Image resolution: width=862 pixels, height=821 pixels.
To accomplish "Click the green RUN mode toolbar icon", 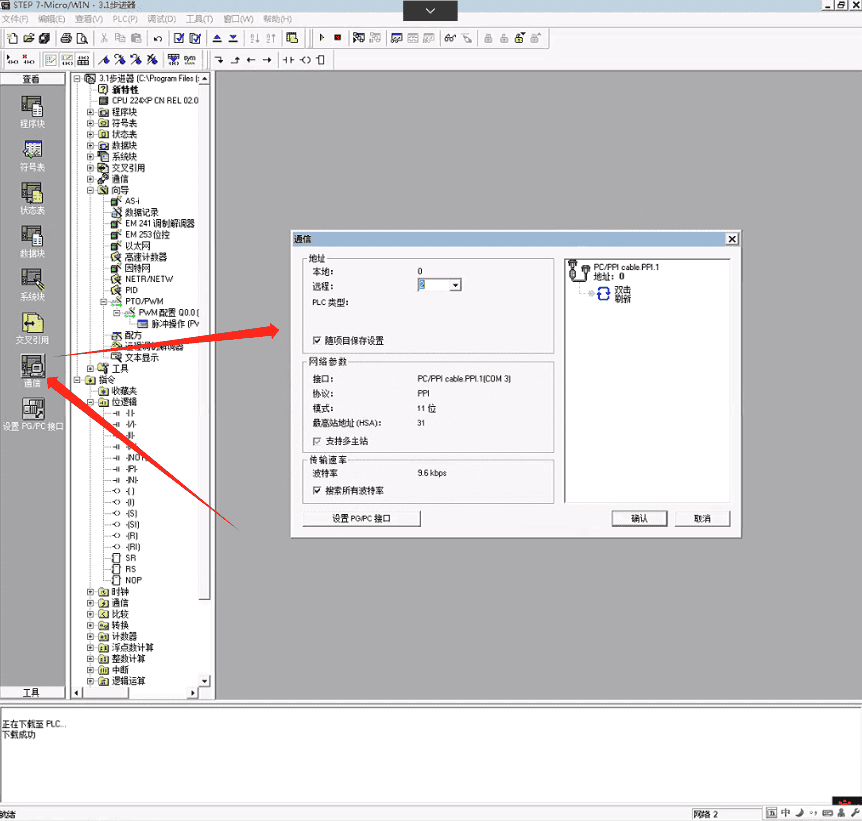I will pos(322,37).
